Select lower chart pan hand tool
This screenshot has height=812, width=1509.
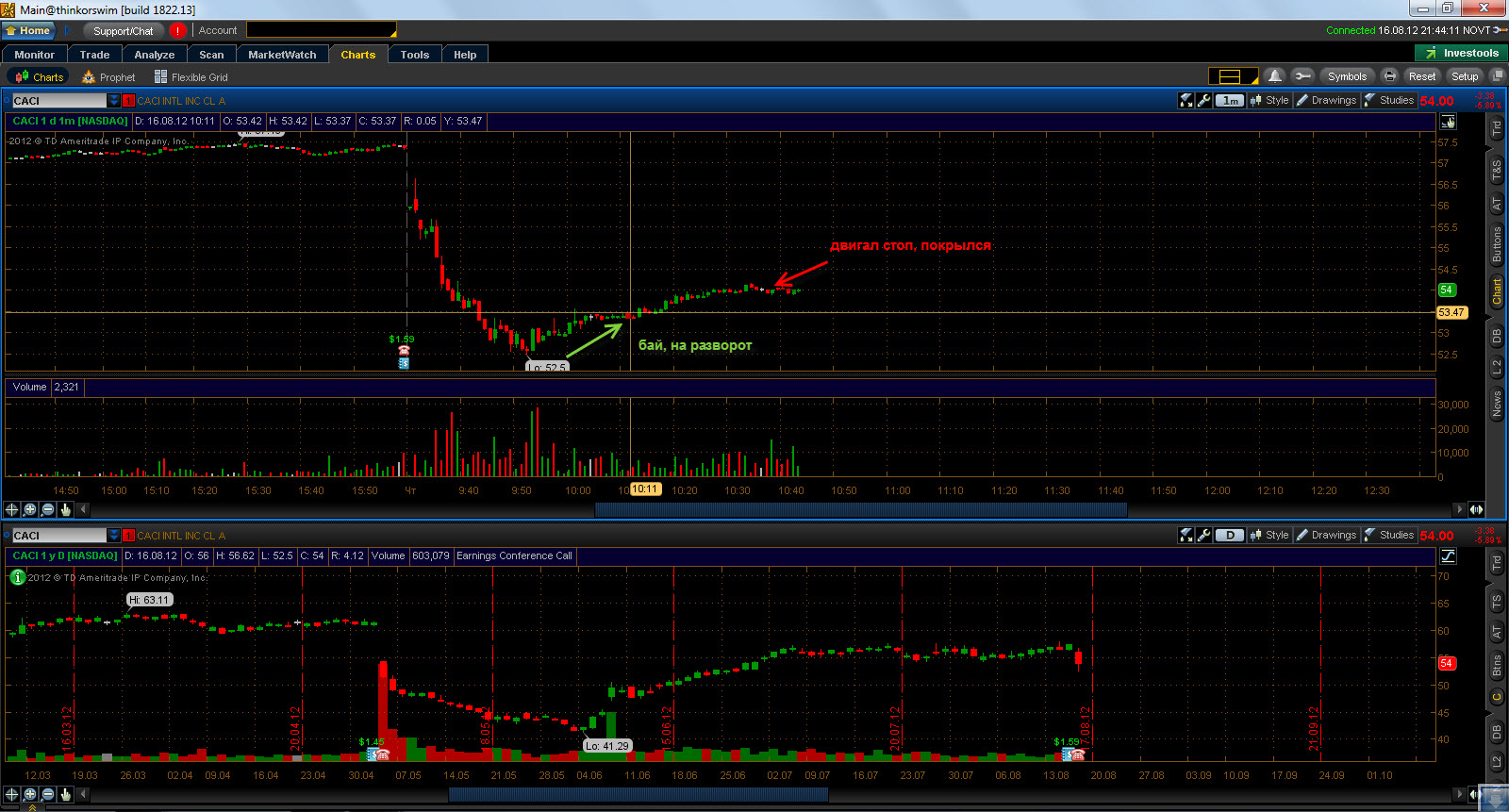point(65,794)
